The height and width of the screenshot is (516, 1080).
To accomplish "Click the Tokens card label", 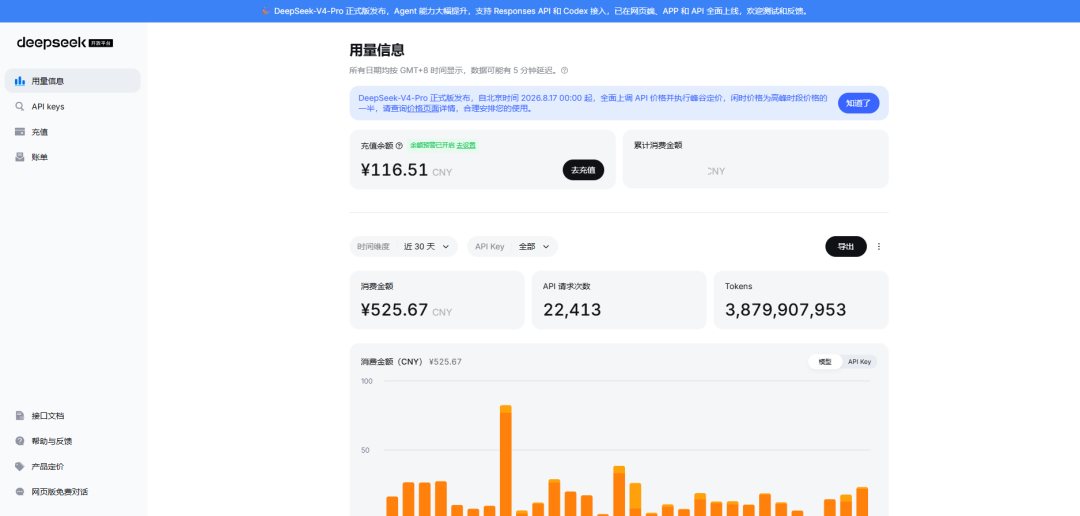I will pos(738,286).
